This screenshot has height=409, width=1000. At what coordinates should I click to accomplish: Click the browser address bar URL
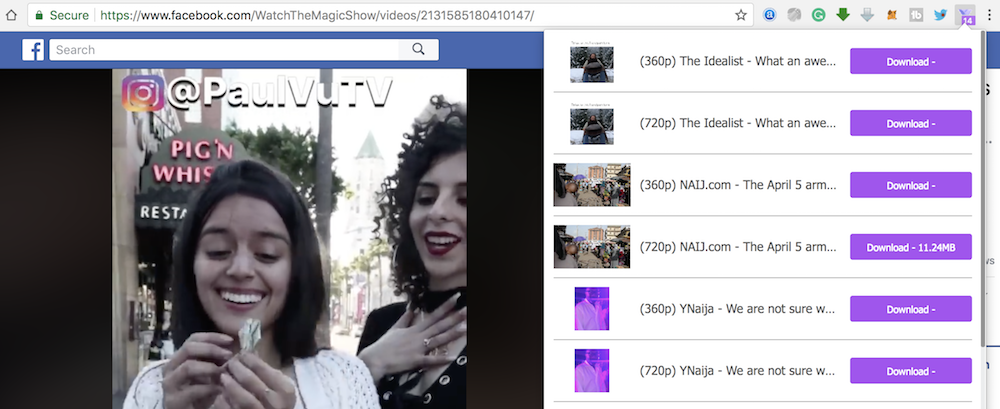click(x=318, y=15)
